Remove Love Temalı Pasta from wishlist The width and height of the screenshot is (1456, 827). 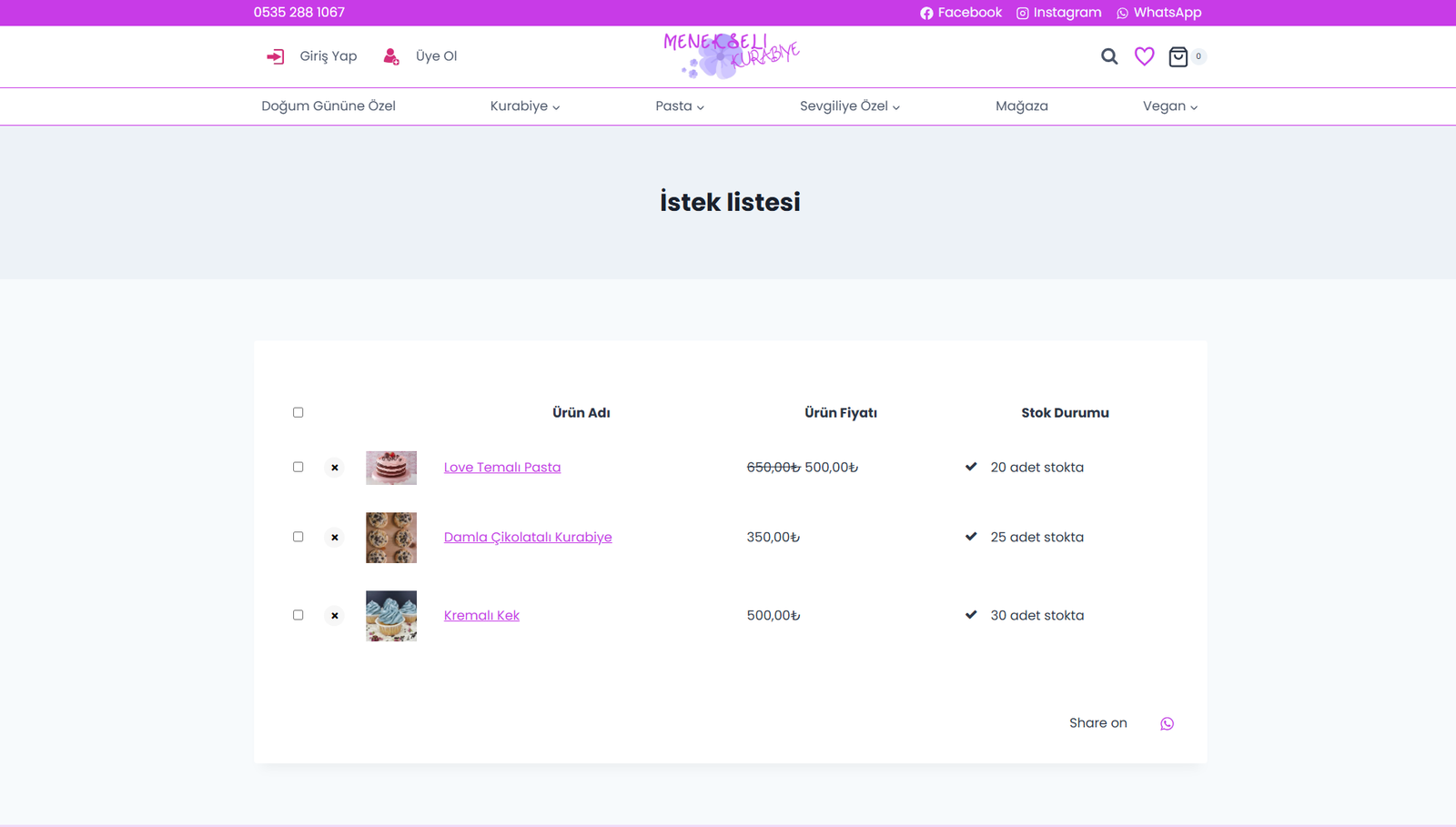335,468
